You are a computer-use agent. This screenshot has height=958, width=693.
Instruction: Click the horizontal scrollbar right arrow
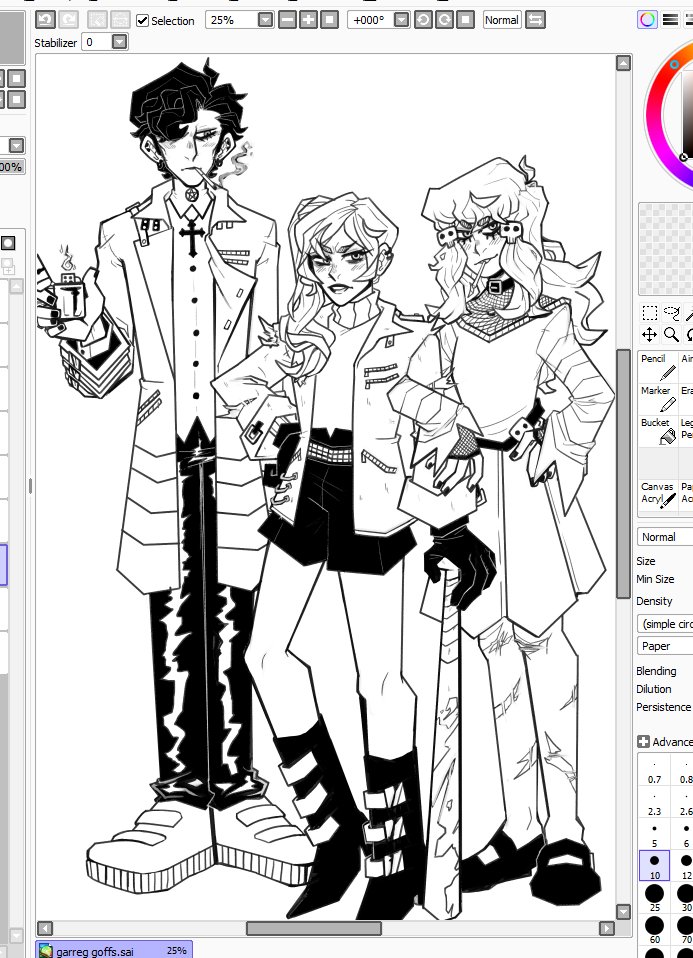point(606,928)
